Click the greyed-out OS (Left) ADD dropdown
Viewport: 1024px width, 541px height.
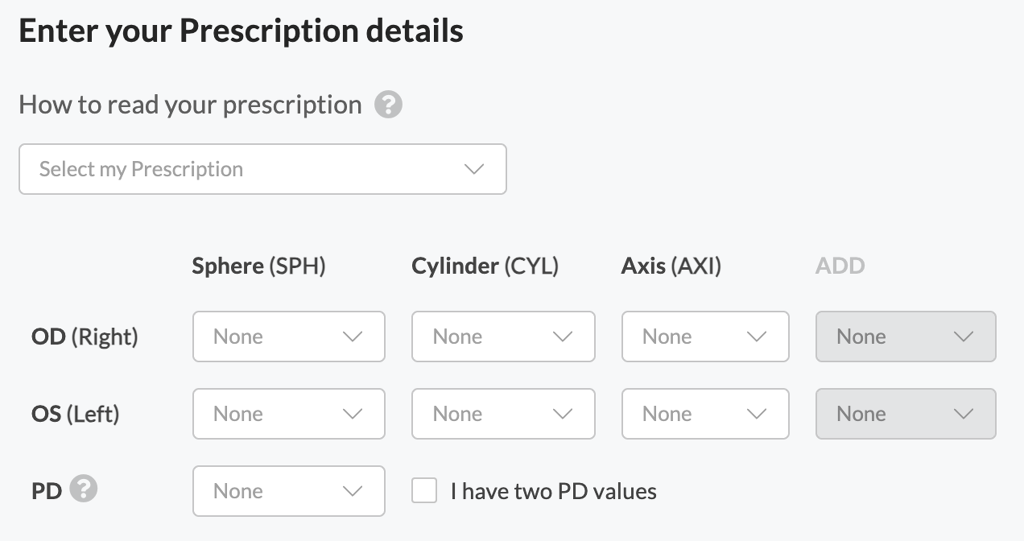pyautogui.click(x=906, y=414)
